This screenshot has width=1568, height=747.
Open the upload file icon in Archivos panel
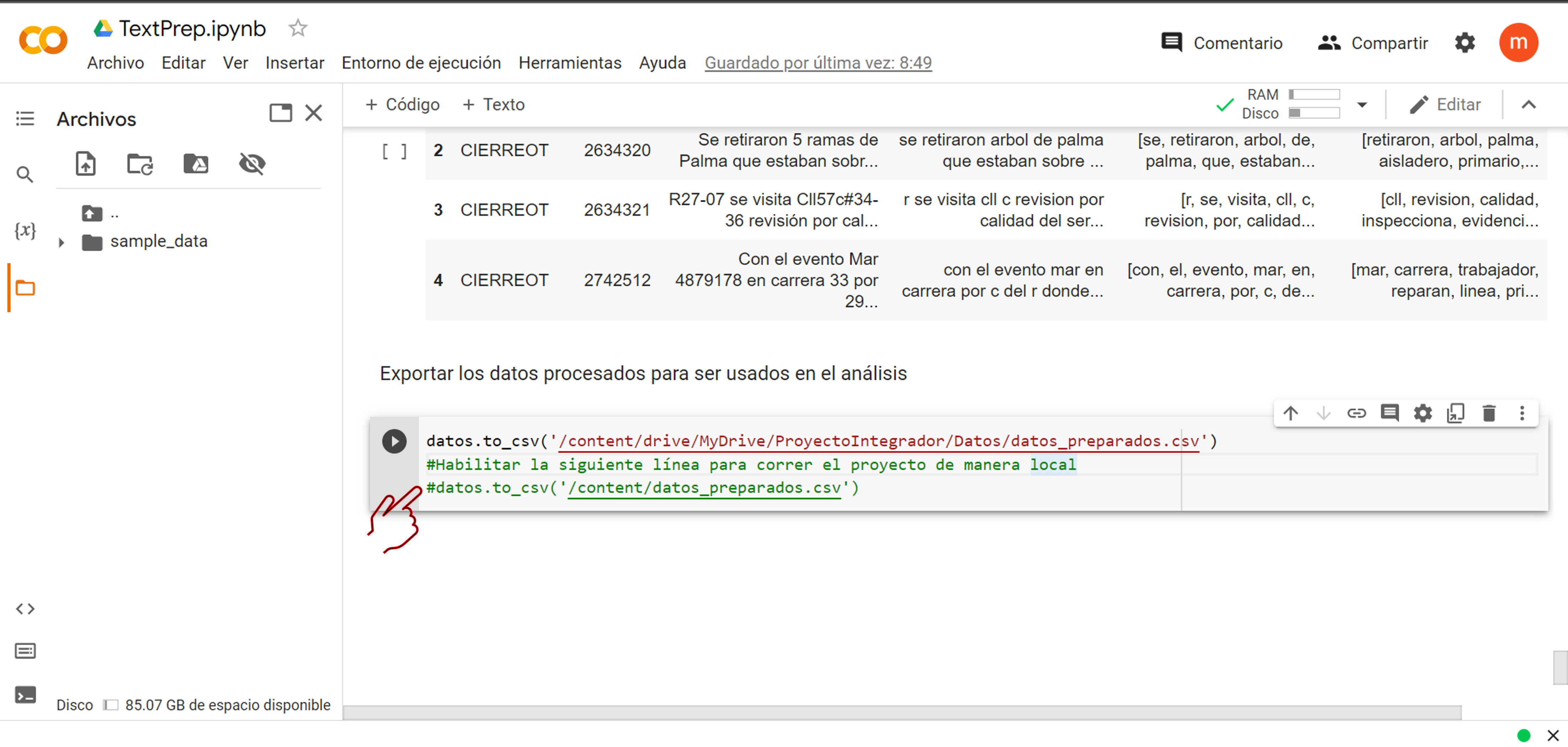coord(85,164)
